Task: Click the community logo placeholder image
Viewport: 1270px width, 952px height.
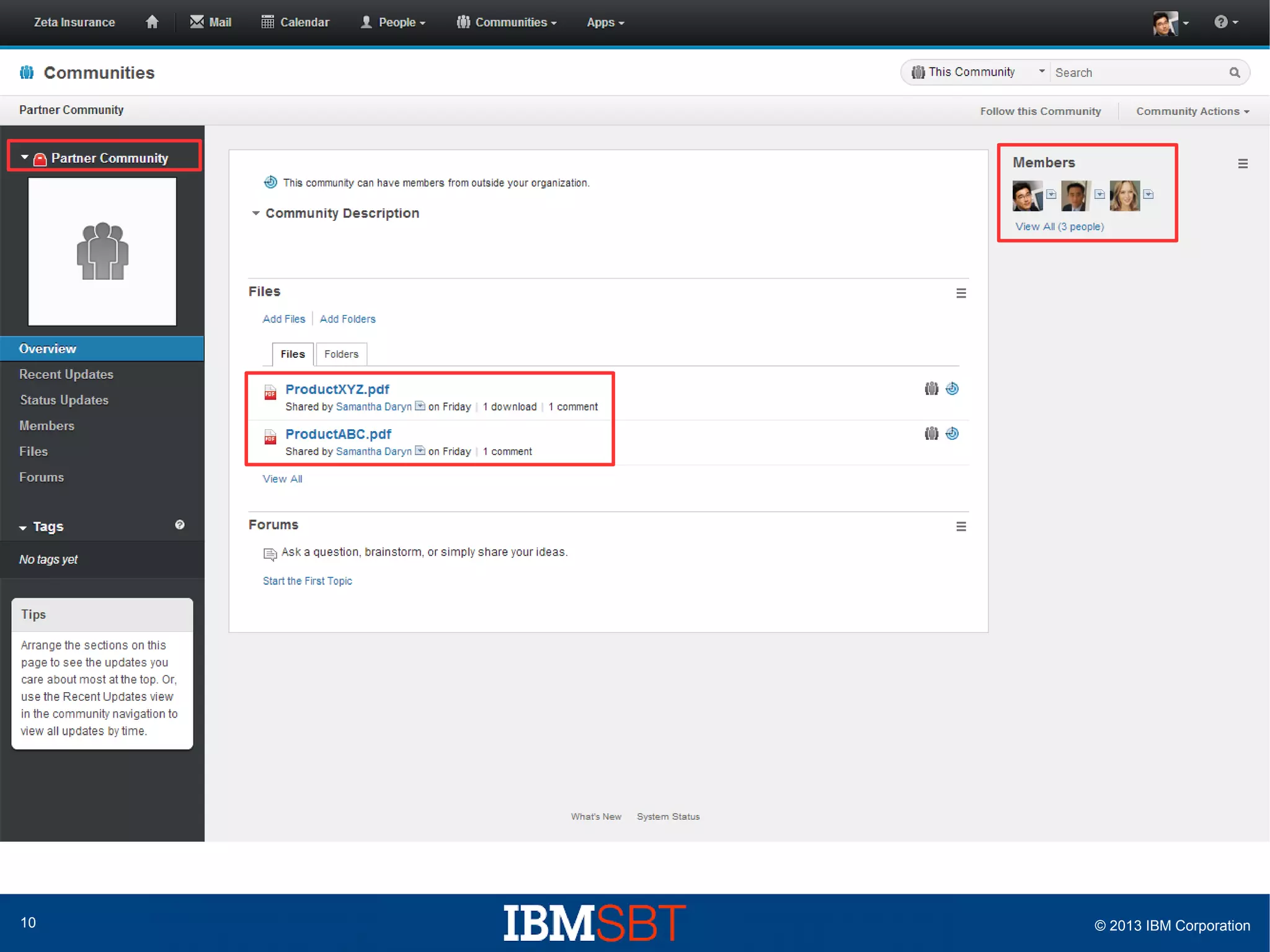Action: tap(102, 251)
